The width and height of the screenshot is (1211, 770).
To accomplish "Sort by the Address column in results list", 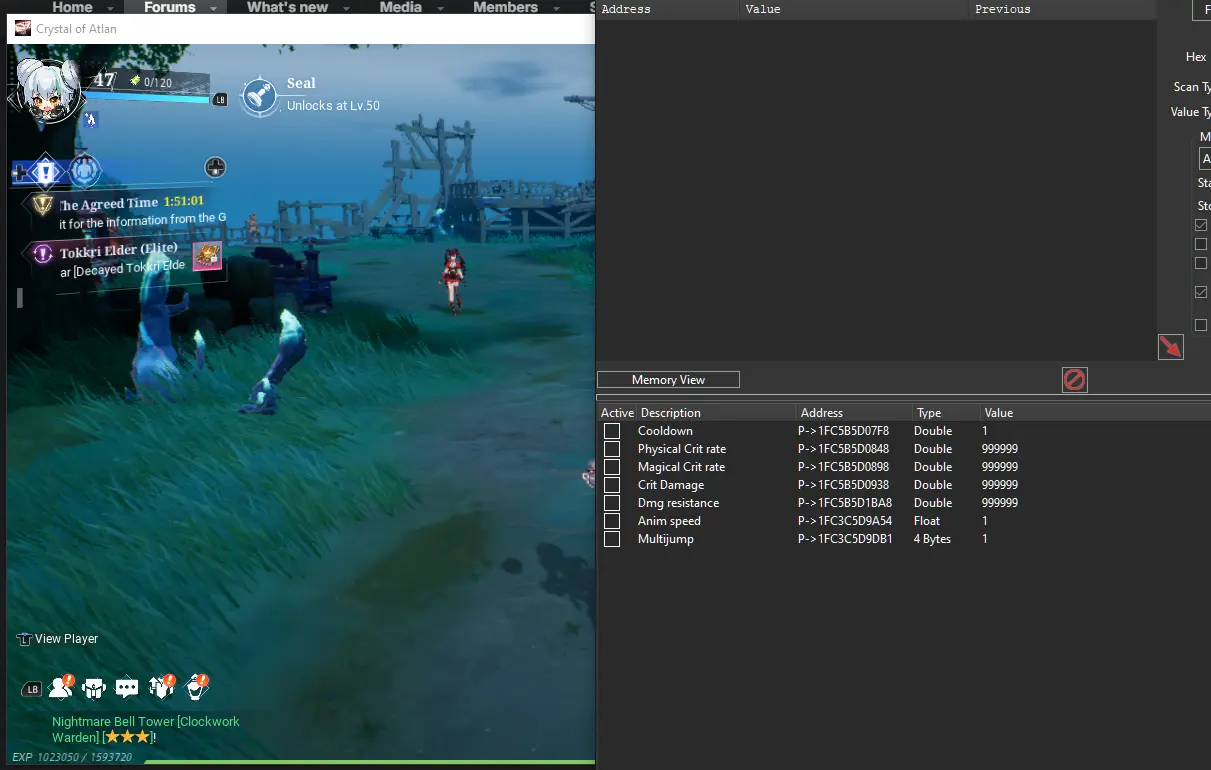I will point(667,9).
